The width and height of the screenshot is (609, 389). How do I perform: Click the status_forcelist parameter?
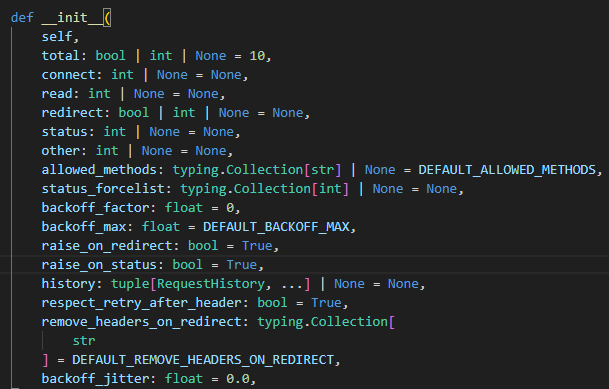(x=103, y=189)
